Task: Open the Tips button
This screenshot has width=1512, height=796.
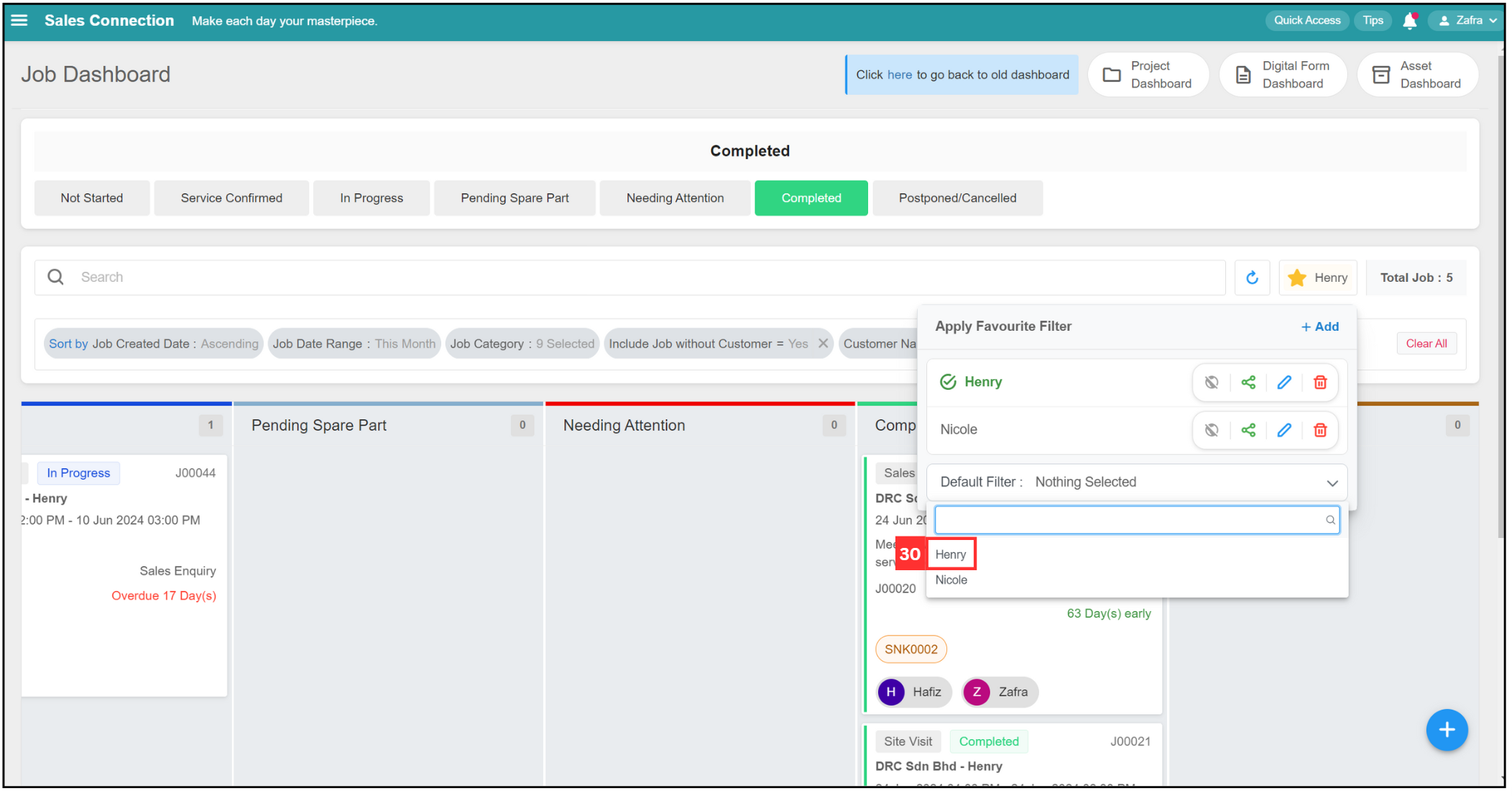Action: [1373, 20]
